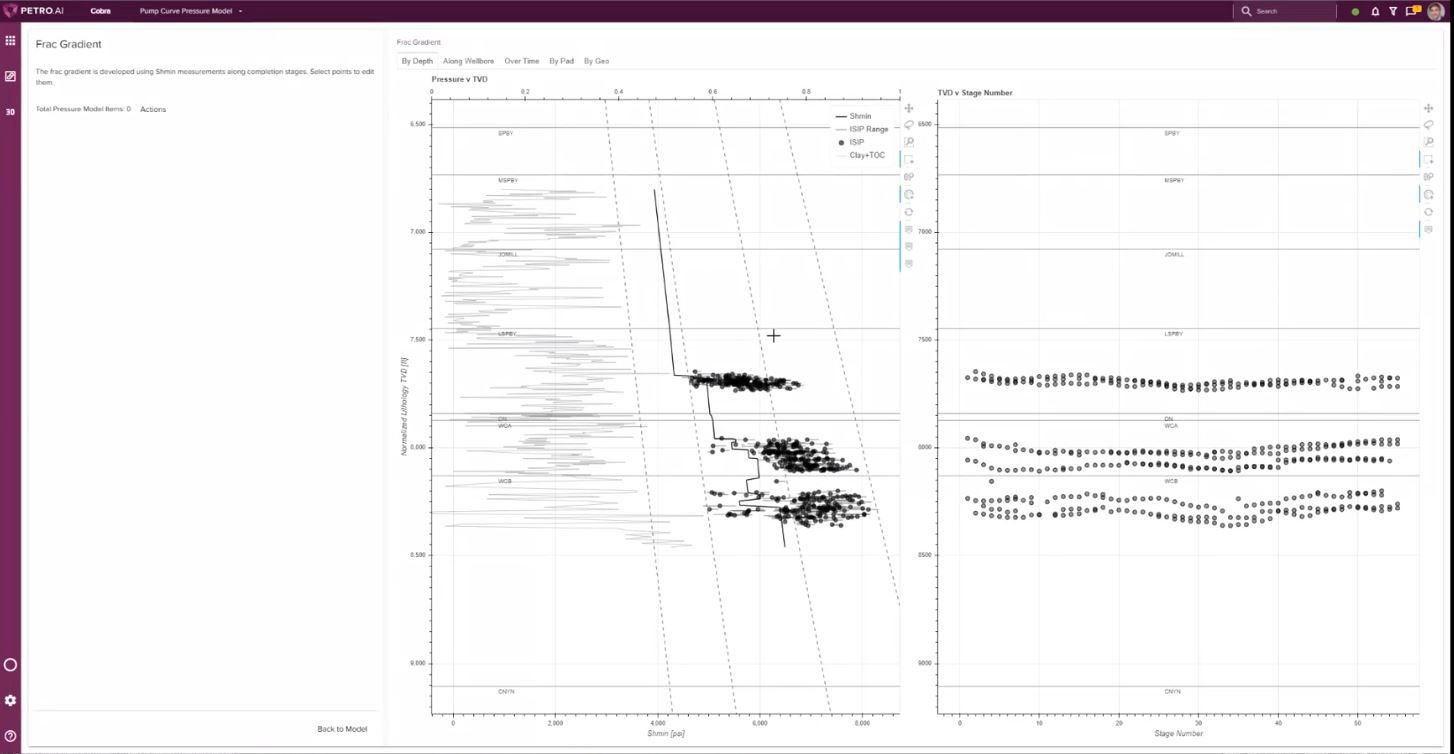
Task: Click the Shmin [psi] axis label
Action: click(665, 734)
